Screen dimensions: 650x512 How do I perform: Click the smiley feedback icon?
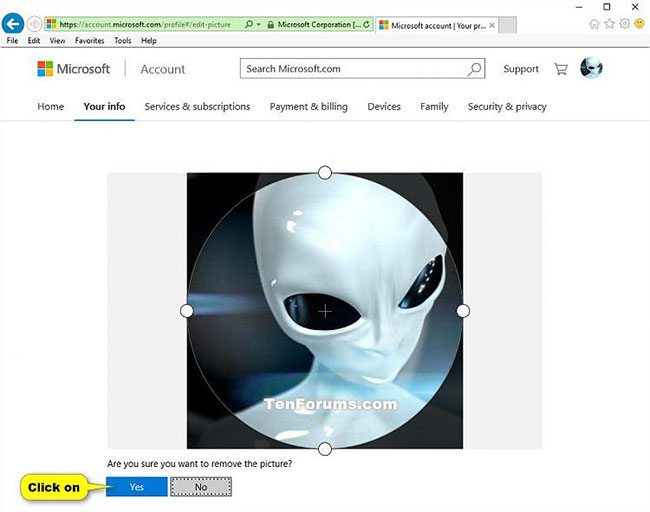[640, 24]
